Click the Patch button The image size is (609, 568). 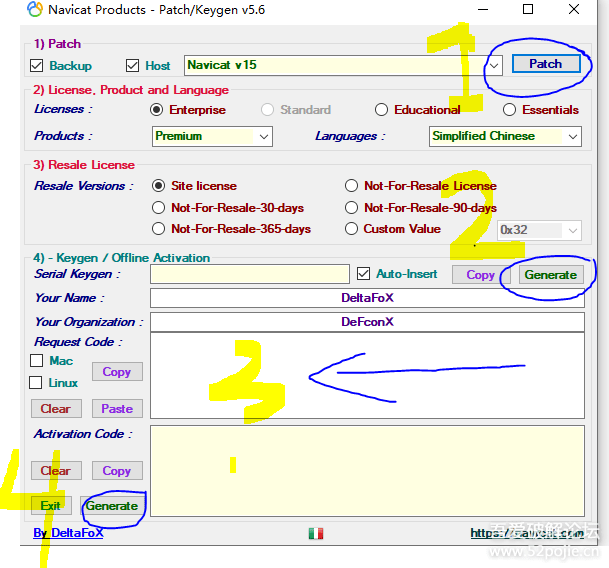pos(546,64)
